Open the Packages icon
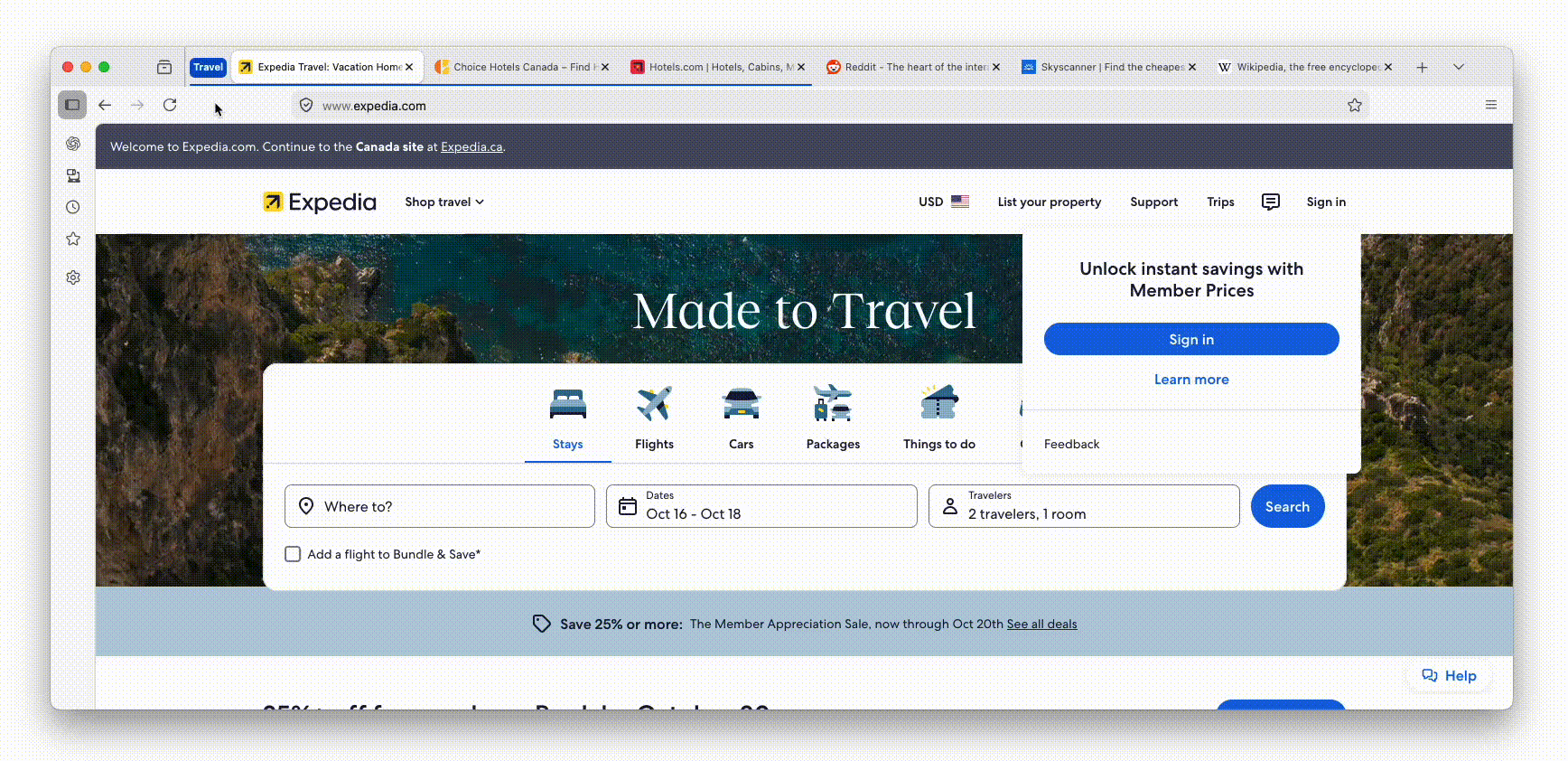This screenshot has width=1568, height=761. pyautogui.click(x=832, y=404)
